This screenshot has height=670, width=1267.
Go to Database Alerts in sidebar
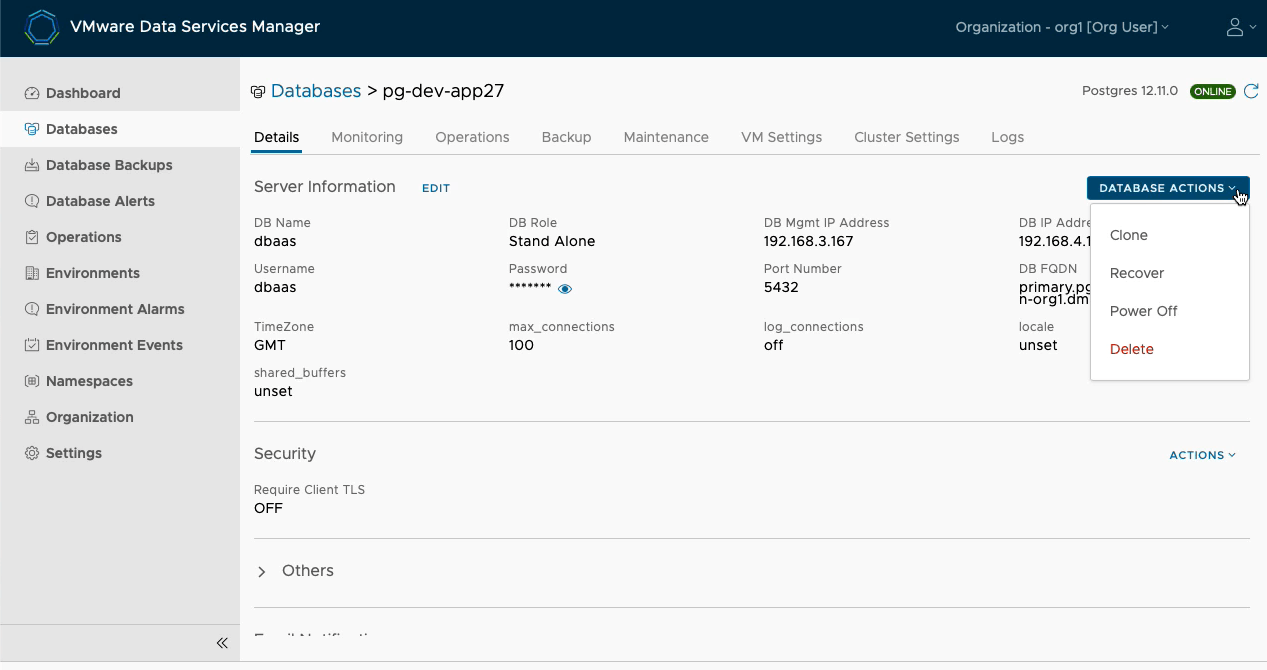point(100,201)
